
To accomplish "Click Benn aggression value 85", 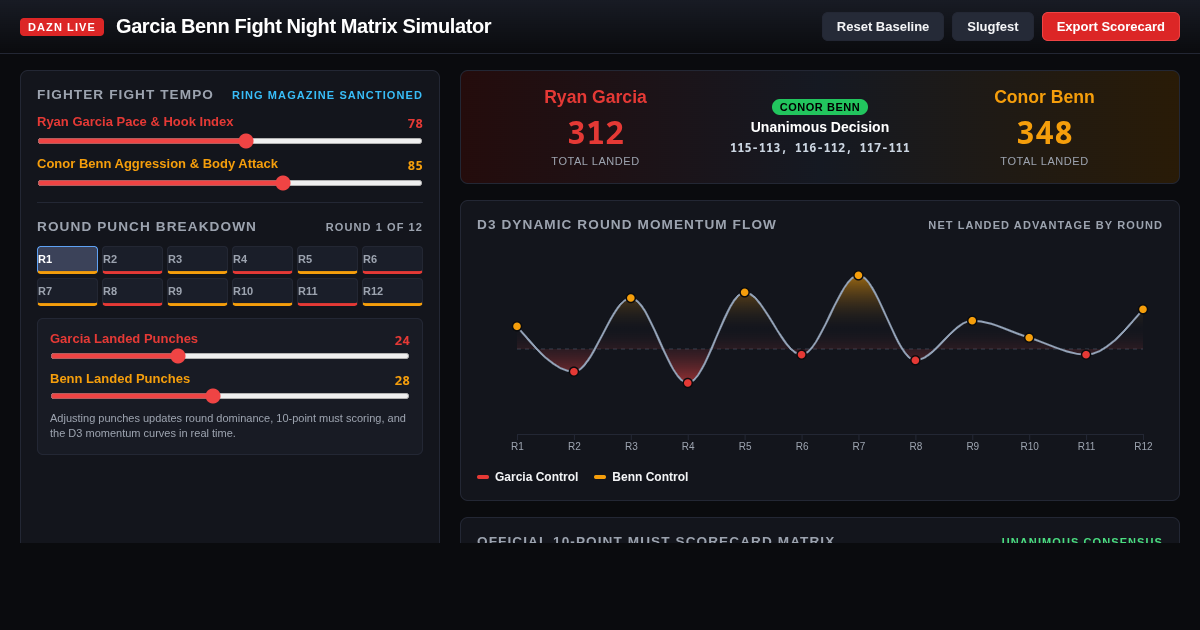I will click(415, 165).
